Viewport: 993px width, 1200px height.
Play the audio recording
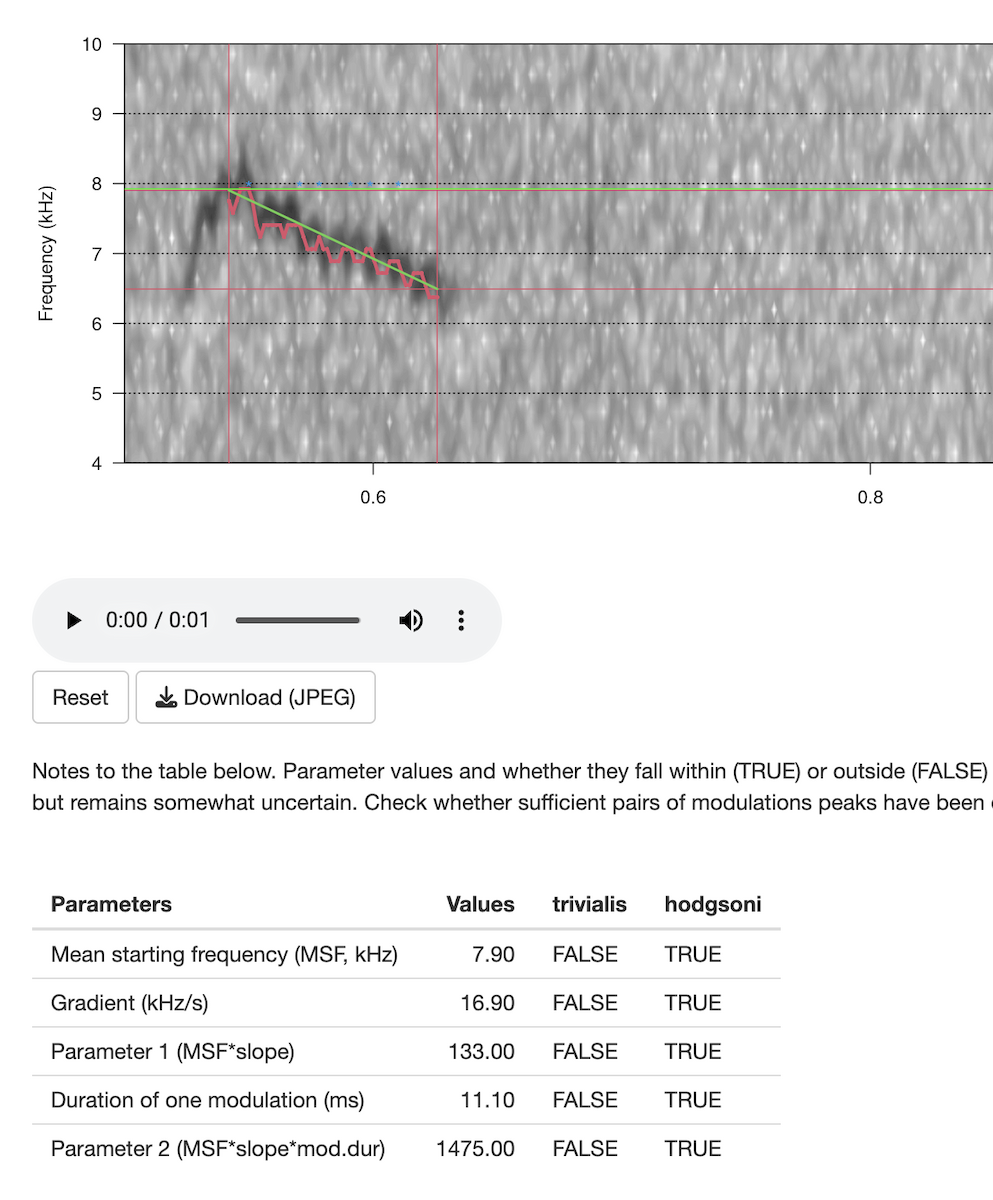coord(74,621)
